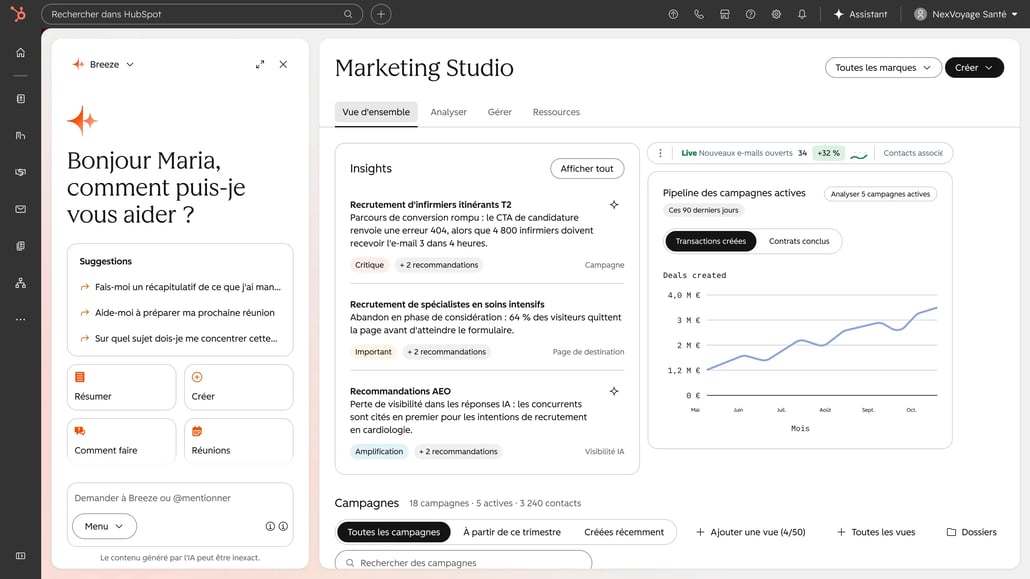This screenshot has width=1030, height=579.
Task: Open insight Recrutement de spécialistes en soins intensifs
Action: click(x=447, y=304)
